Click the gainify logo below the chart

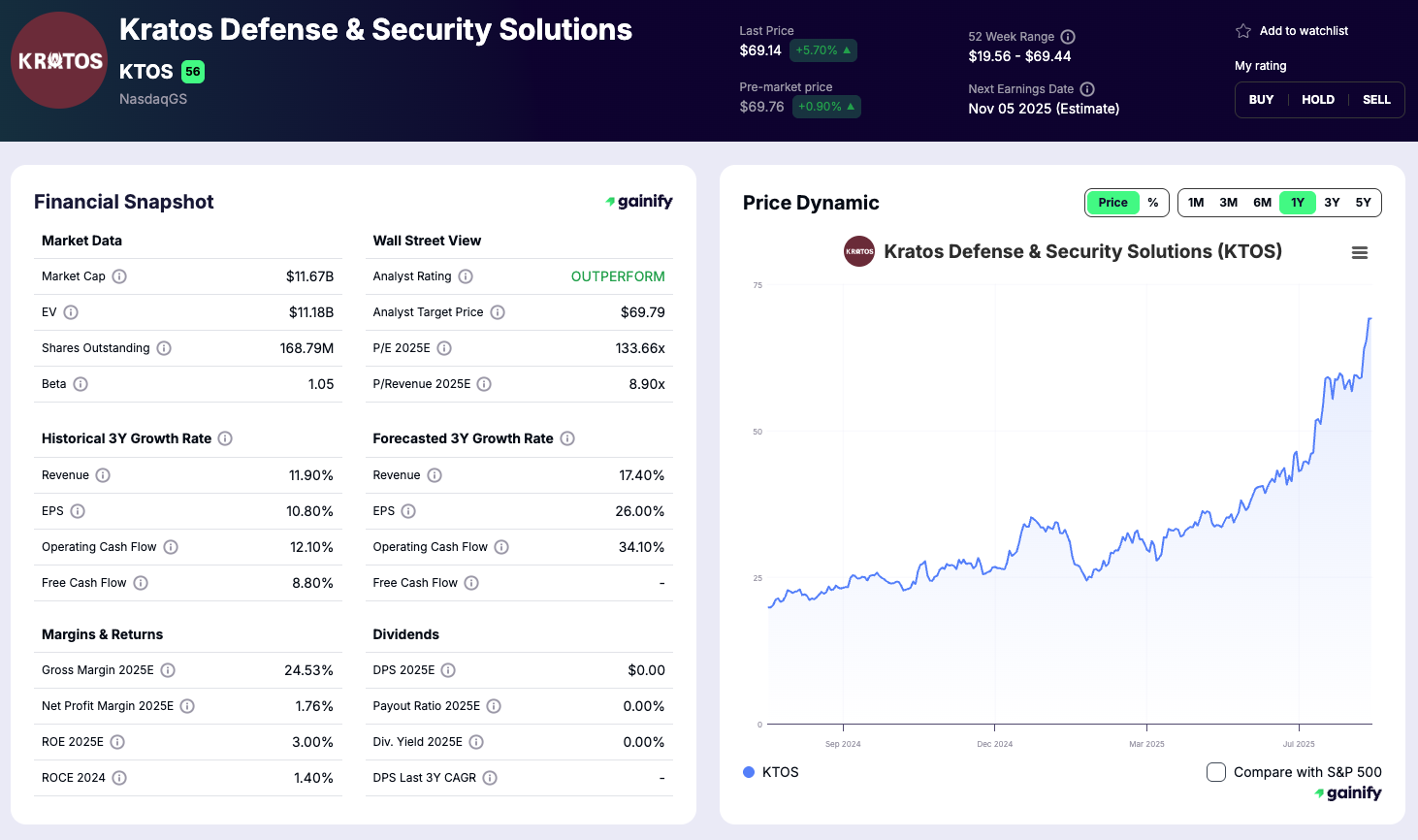point(1348,792)
